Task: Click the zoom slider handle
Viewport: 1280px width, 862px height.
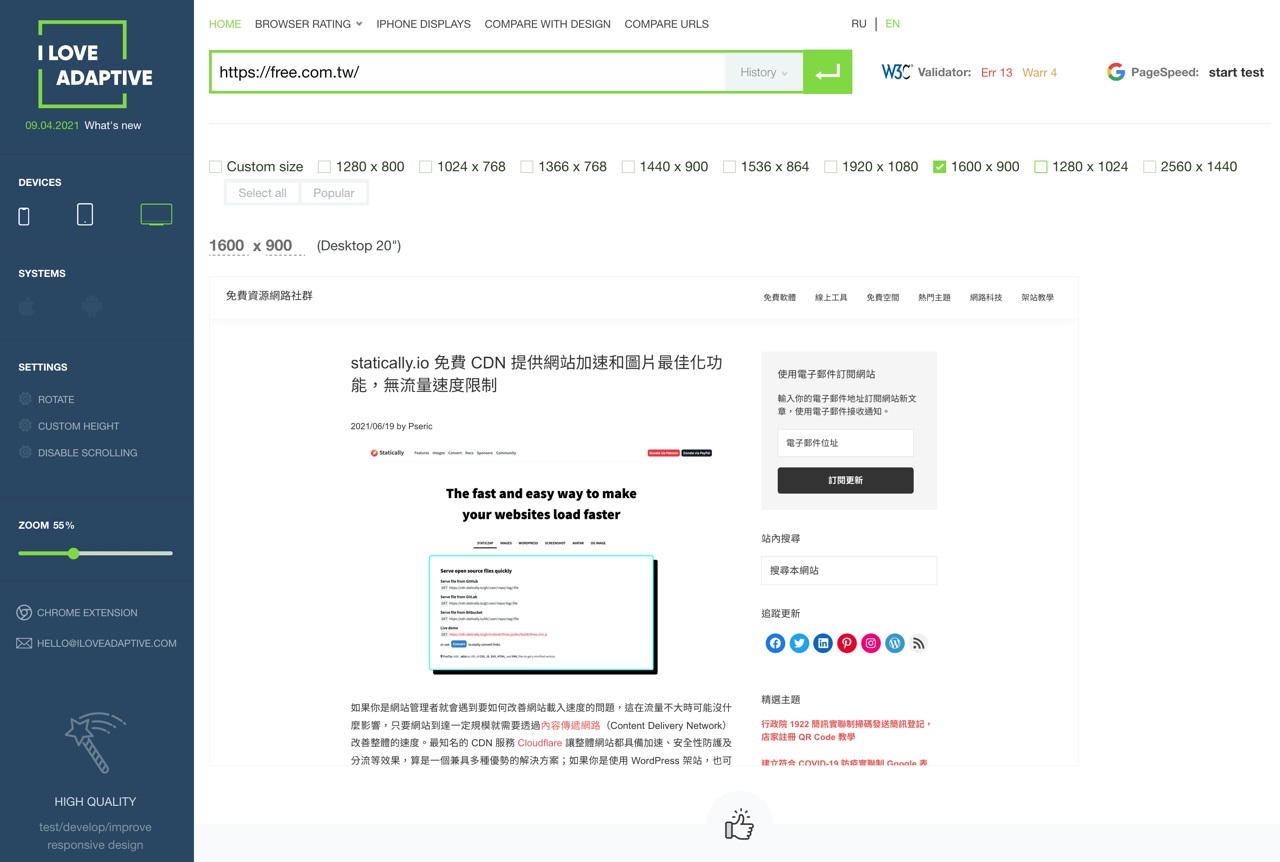Action: tap(73, 553)
